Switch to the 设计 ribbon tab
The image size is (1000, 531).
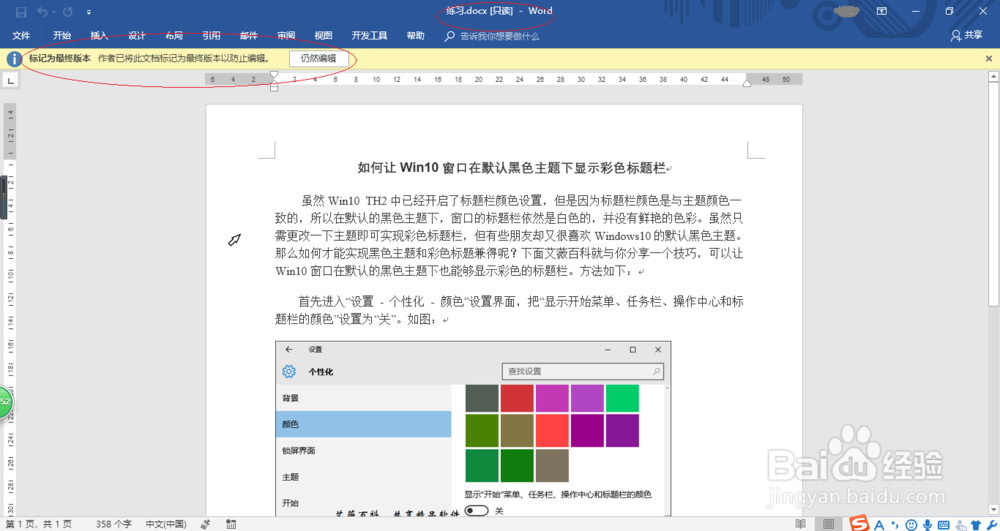(x=136, y=36)
